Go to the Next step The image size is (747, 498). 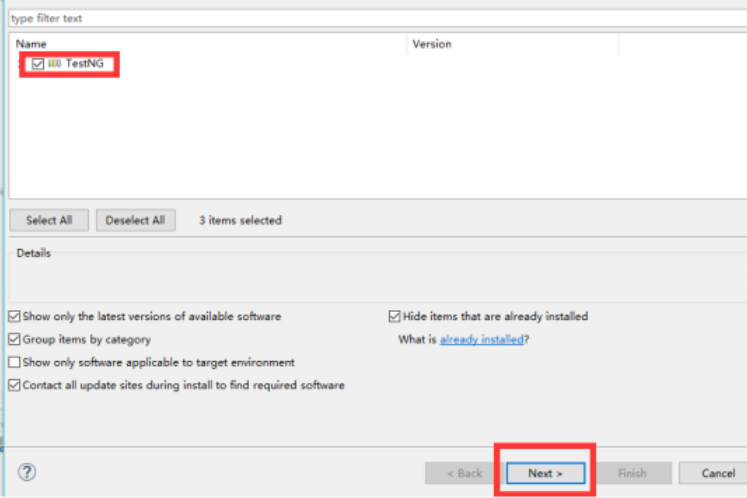point(545,473)
